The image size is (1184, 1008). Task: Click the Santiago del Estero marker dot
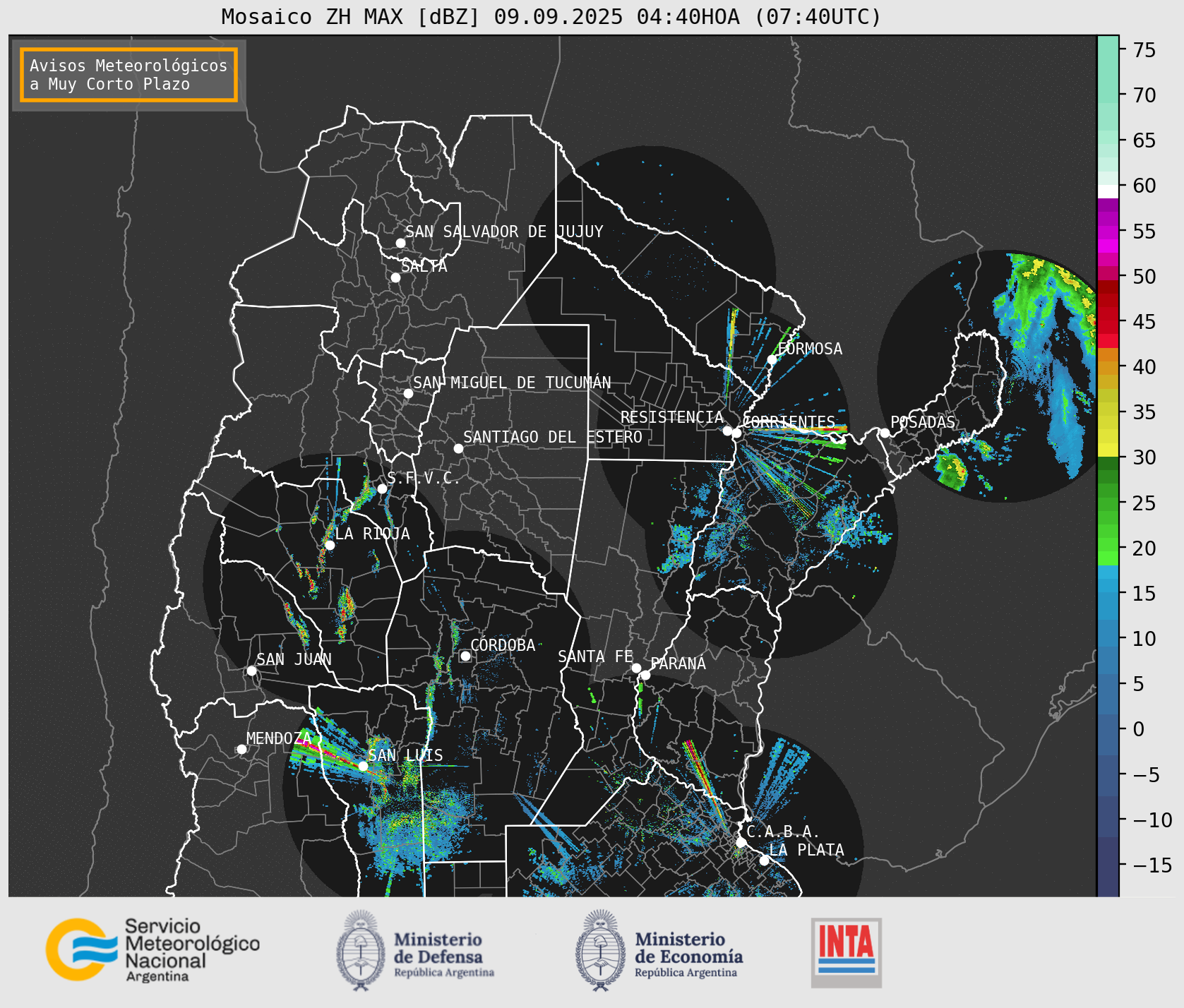[x=458, y=448]
